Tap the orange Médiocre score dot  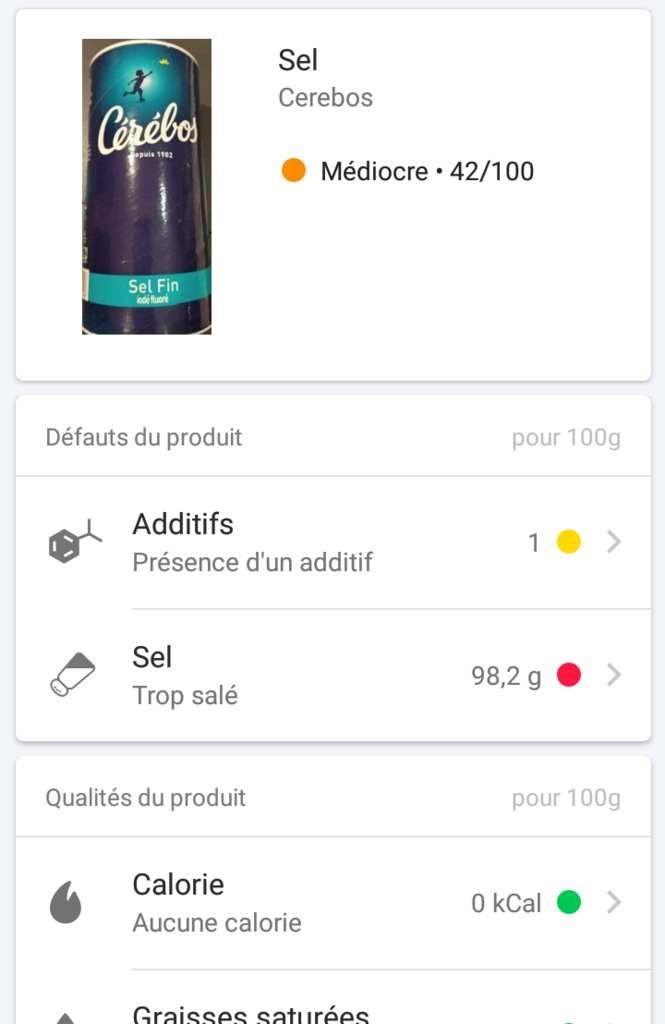point(293,170)
